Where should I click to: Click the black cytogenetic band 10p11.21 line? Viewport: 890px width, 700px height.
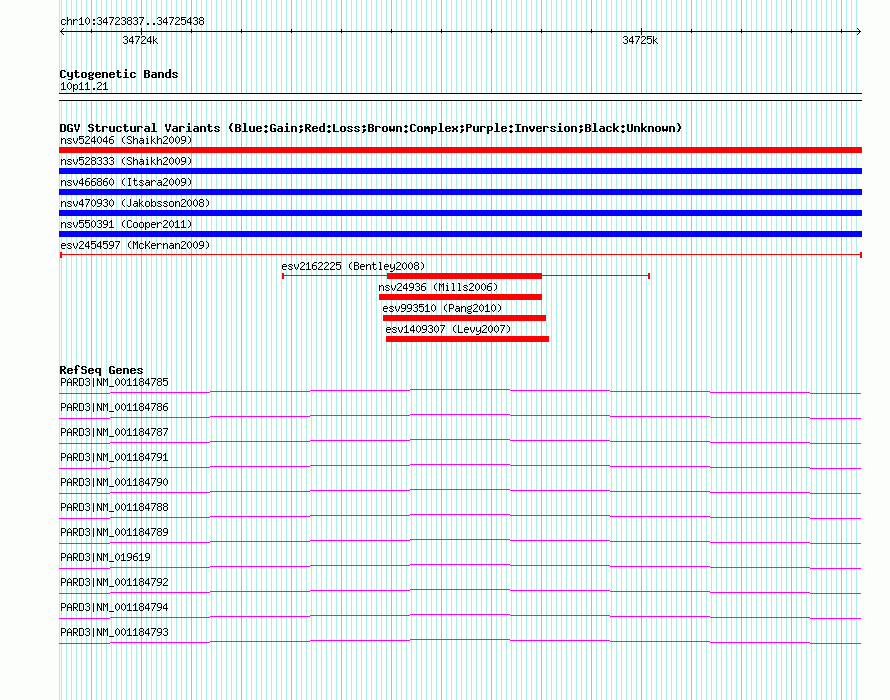point(460,97)
